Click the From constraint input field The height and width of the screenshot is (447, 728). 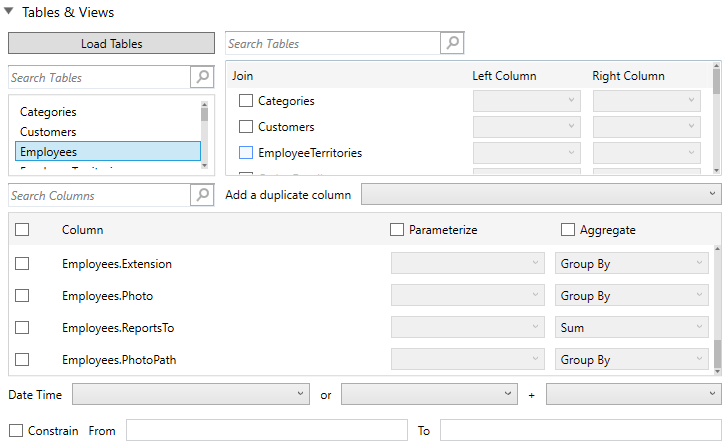click(x=266, y=431)
